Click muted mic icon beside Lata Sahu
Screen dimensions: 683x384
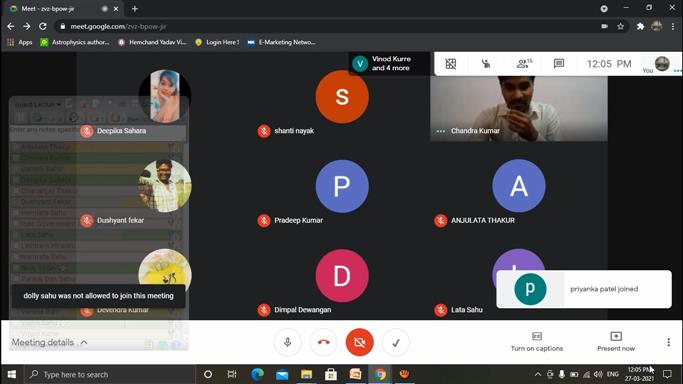[x=440, y=310]
